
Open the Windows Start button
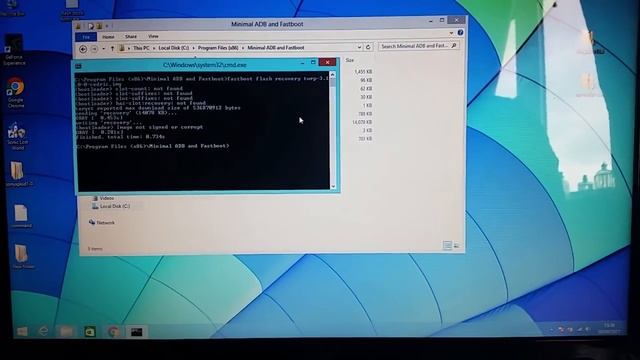click(x=22, y=331)
